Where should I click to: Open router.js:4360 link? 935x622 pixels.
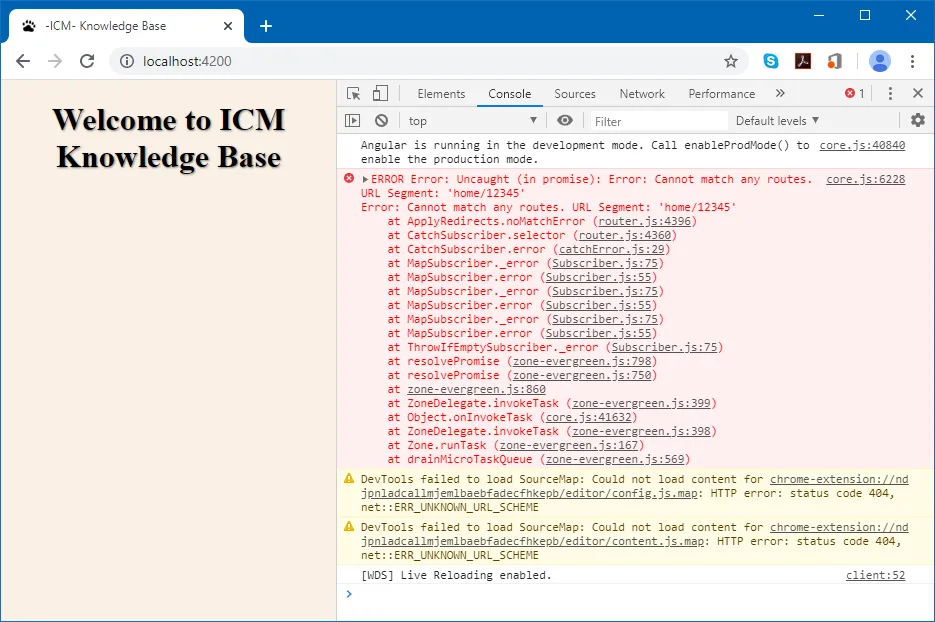[x=625, y=235]
